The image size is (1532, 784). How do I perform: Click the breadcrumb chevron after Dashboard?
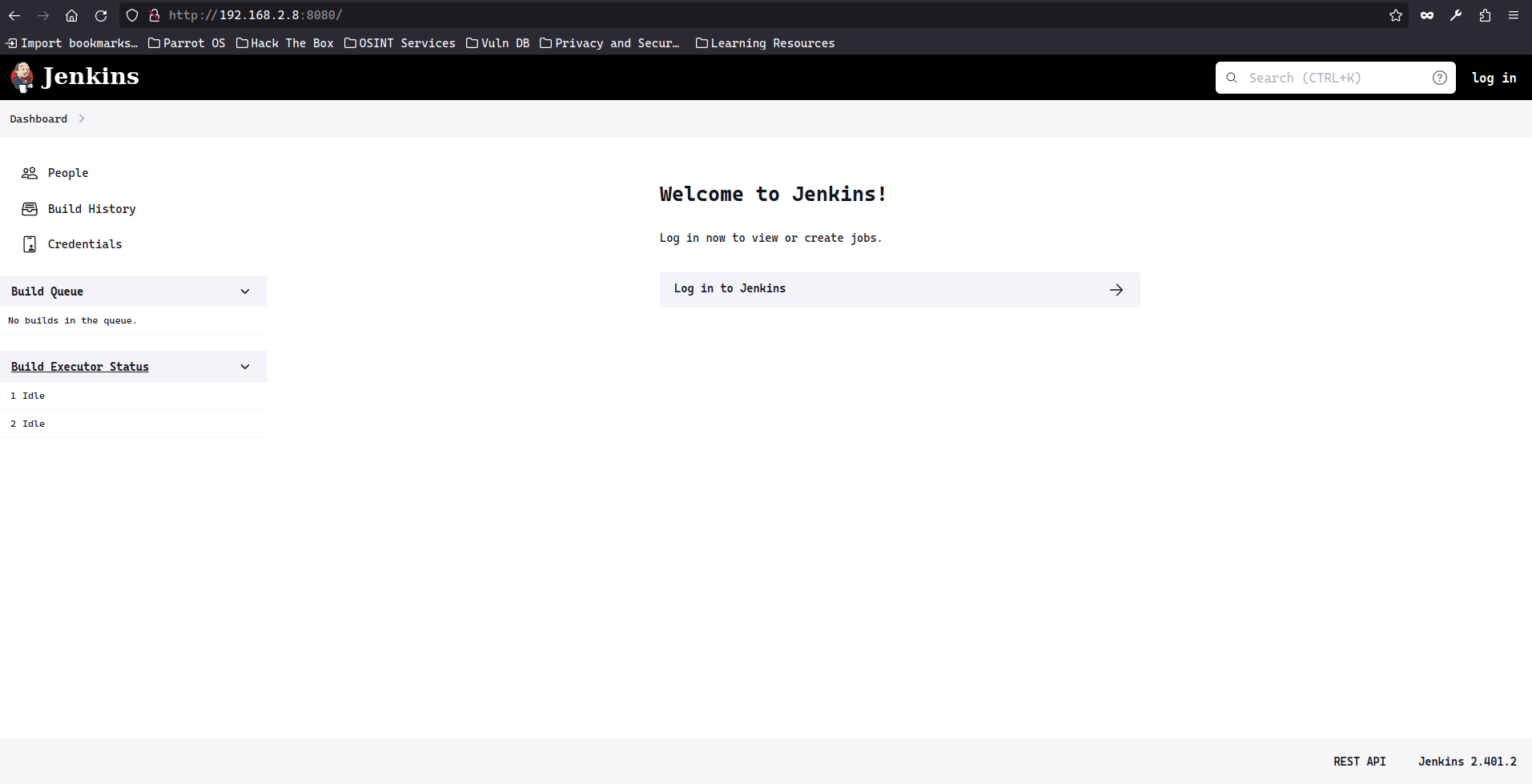(82, 119)
